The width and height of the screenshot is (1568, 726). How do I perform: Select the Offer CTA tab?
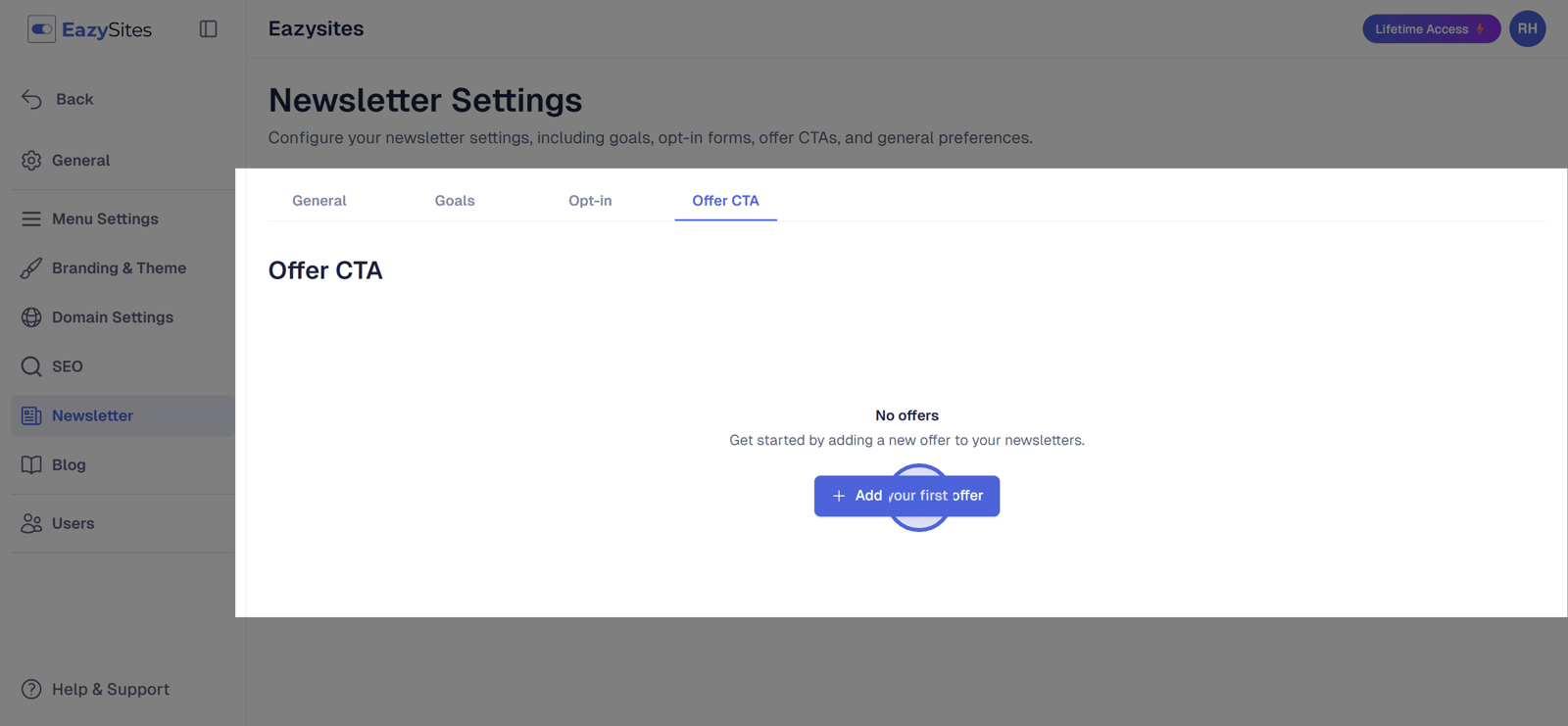point(725,201)
